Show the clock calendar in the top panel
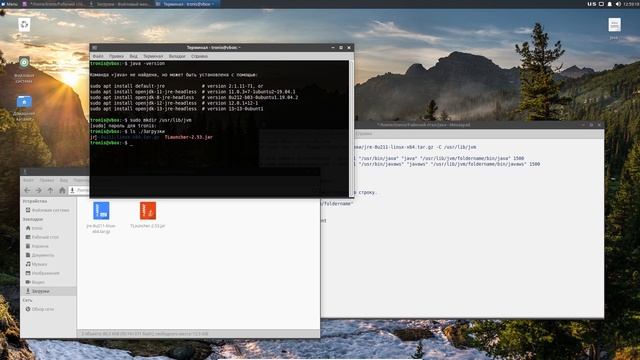The width and height of the screenshot is (640, 360). [x=631, y=4]
